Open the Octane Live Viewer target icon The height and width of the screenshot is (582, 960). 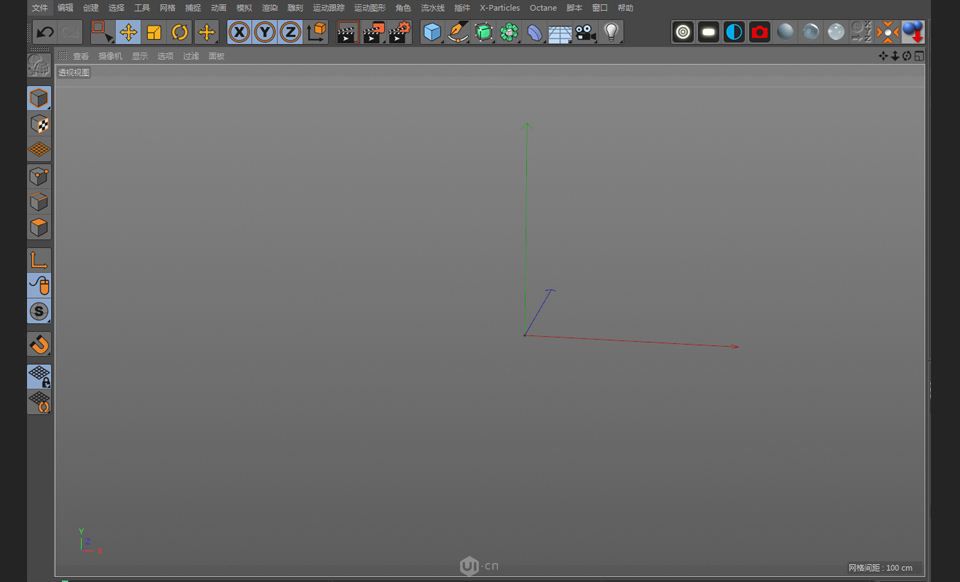point(682,32)
